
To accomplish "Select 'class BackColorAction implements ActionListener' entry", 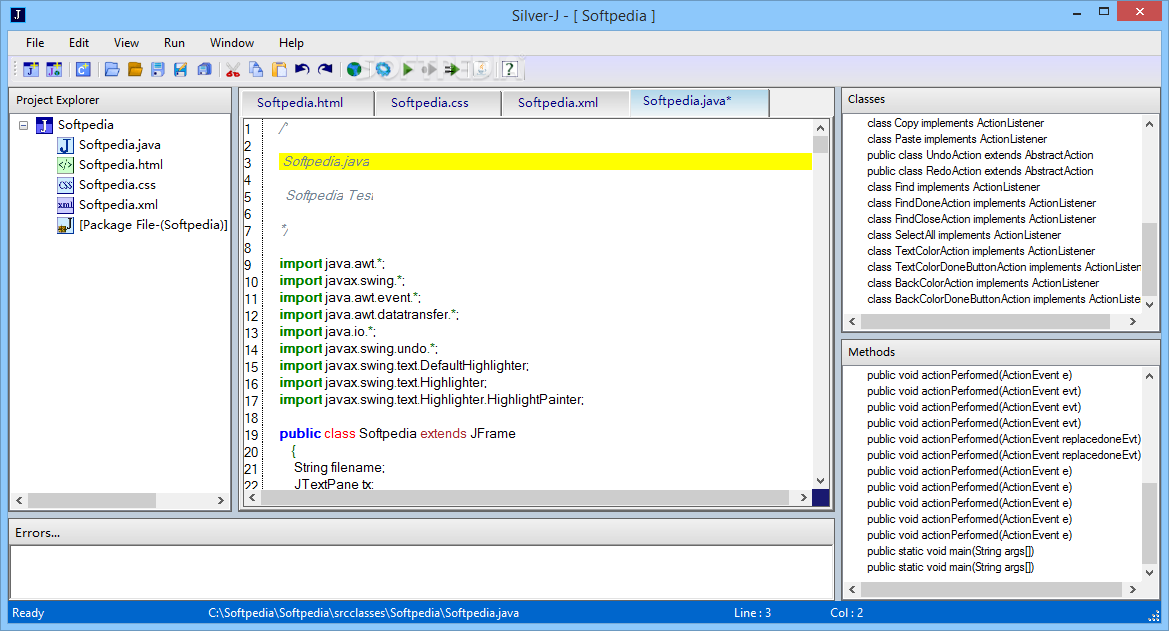I will 983,283.
